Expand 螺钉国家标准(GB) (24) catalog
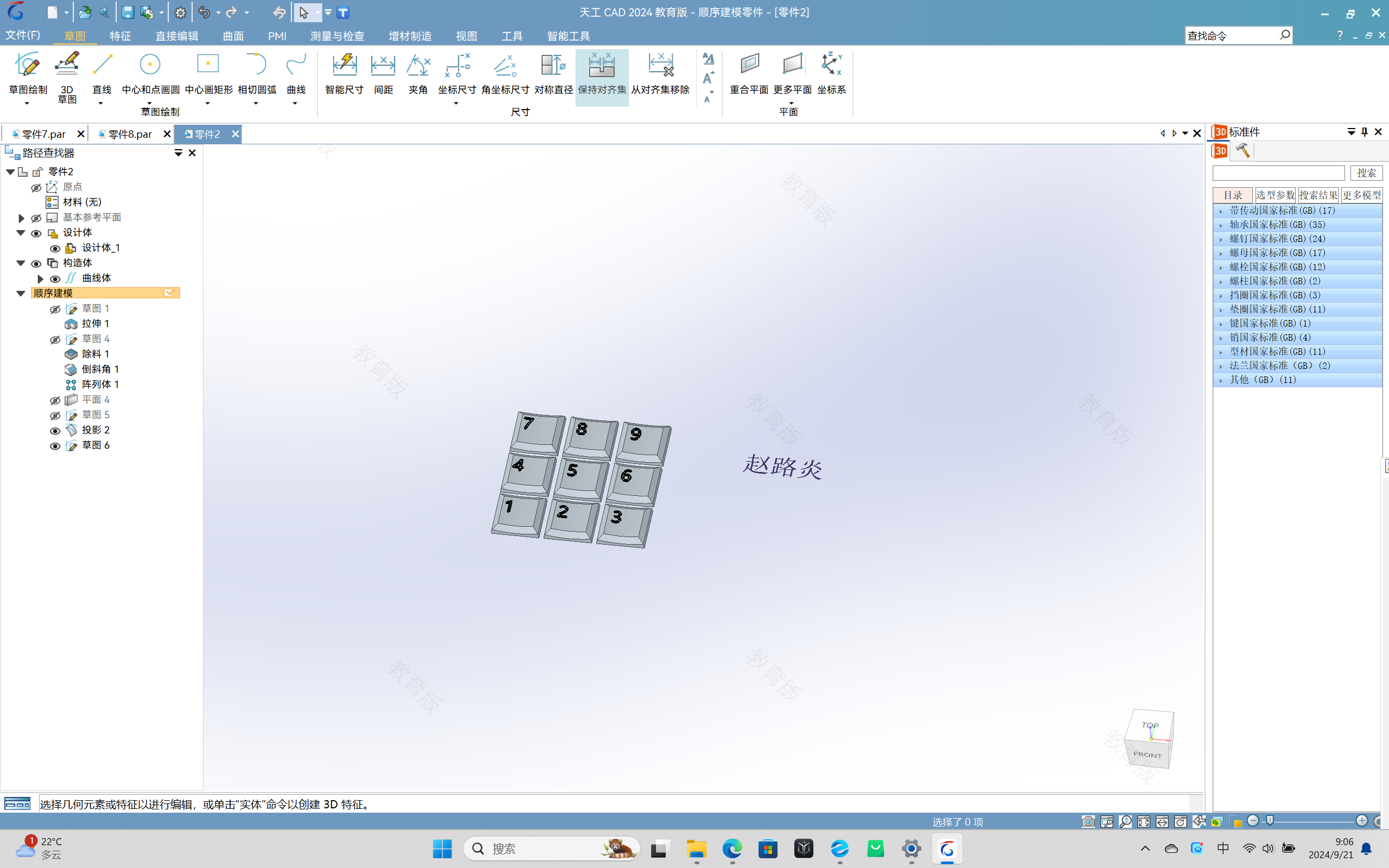Image resolution: width=1389 pixels, height=868 pixels. coord(1221,239)
